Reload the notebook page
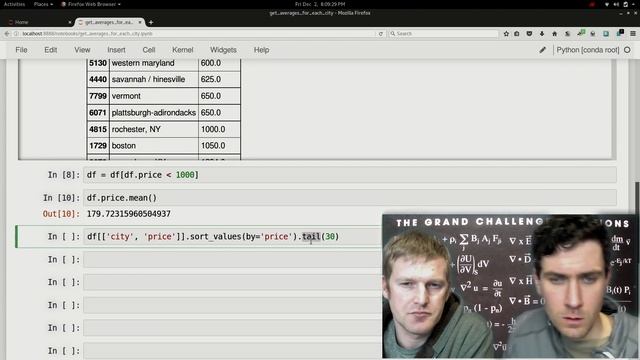 (x=380, y=33)
